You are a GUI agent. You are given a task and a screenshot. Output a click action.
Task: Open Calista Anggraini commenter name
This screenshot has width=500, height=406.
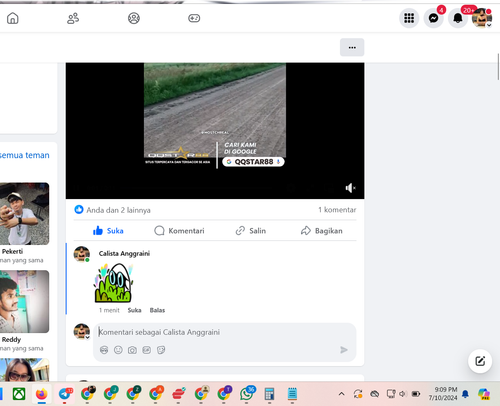click(x=124, y=253)
